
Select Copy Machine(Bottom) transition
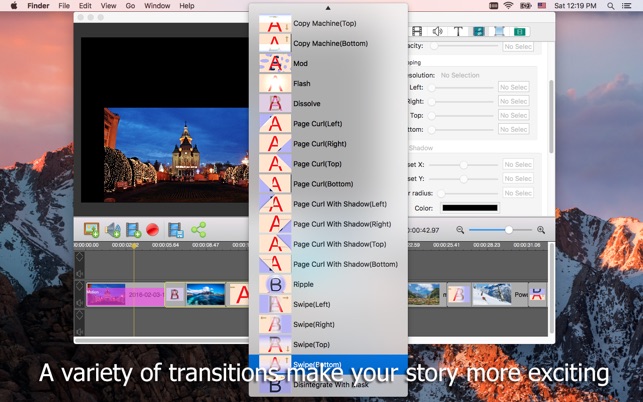click(x=328, y=43)
